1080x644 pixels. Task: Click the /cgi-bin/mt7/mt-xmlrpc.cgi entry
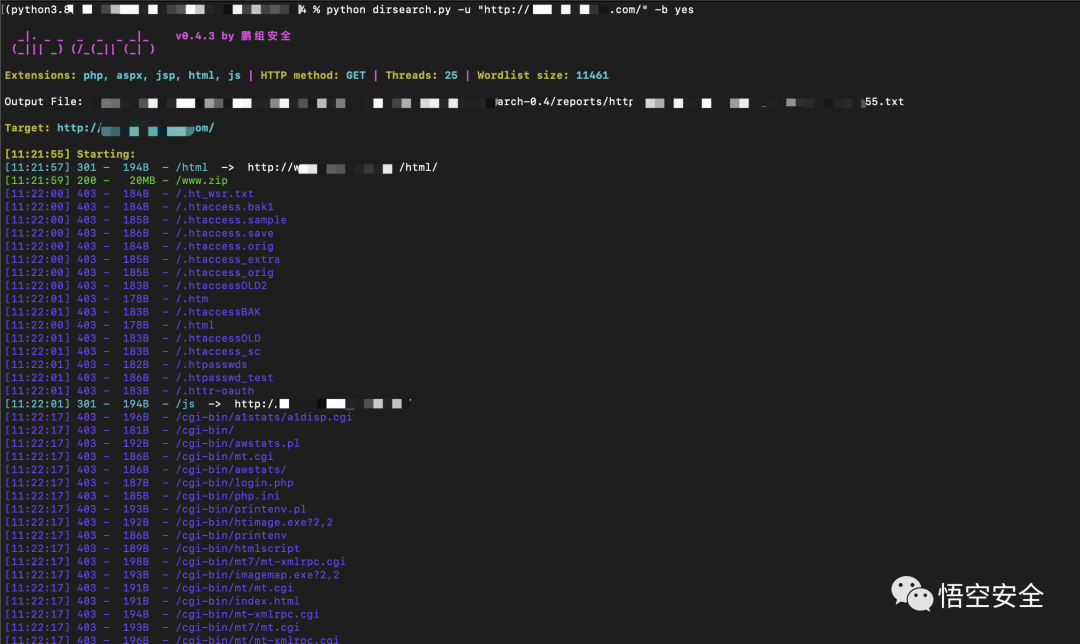tap(260, 561)
